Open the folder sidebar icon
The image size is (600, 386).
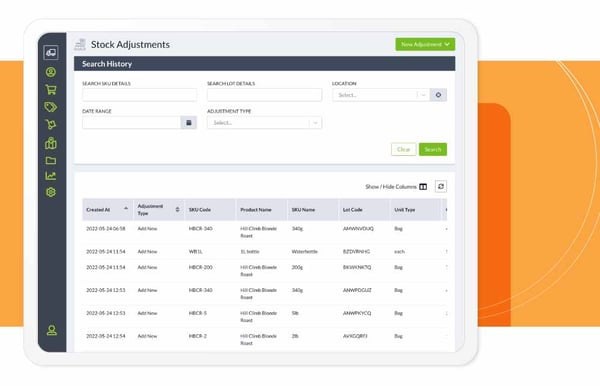(51, 160)
